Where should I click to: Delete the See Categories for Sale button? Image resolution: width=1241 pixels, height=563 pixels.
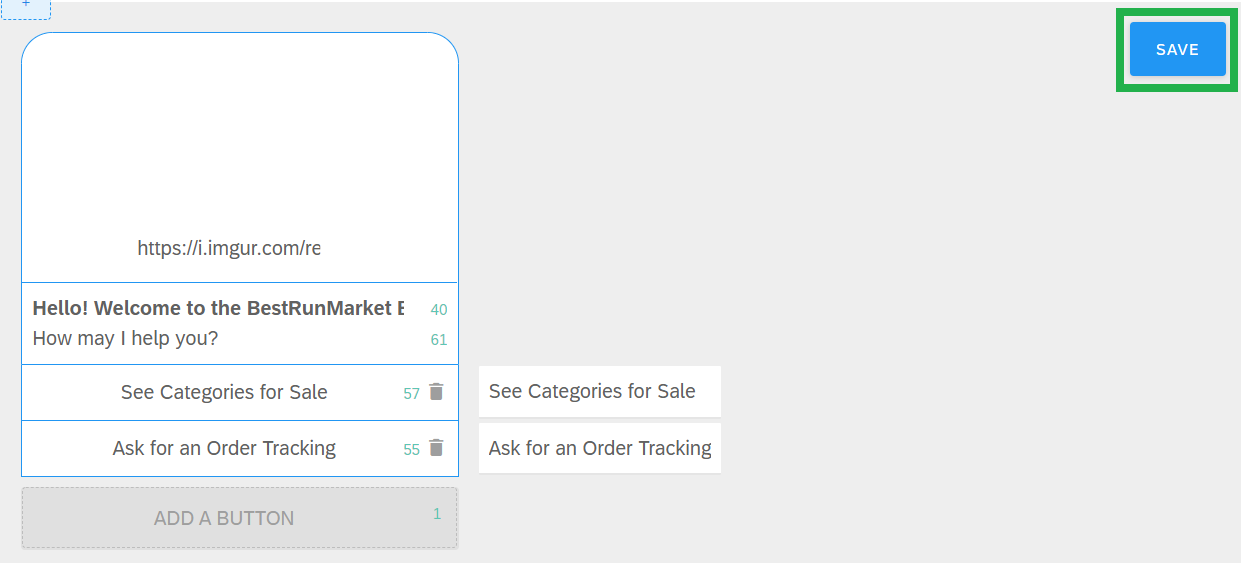[436, 392]
